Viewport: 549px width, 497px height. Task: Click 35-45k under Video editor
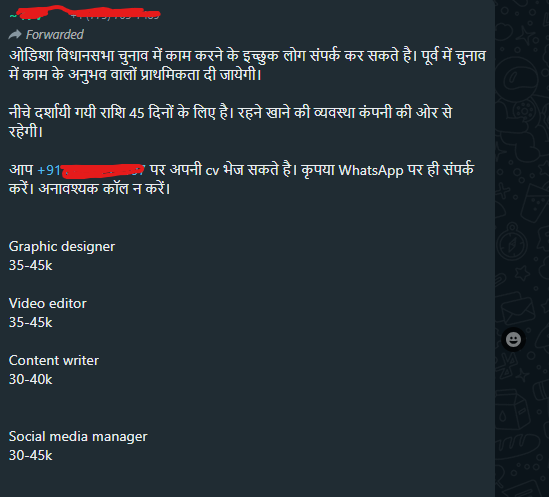pyautogui.click(x=30, y=322)
